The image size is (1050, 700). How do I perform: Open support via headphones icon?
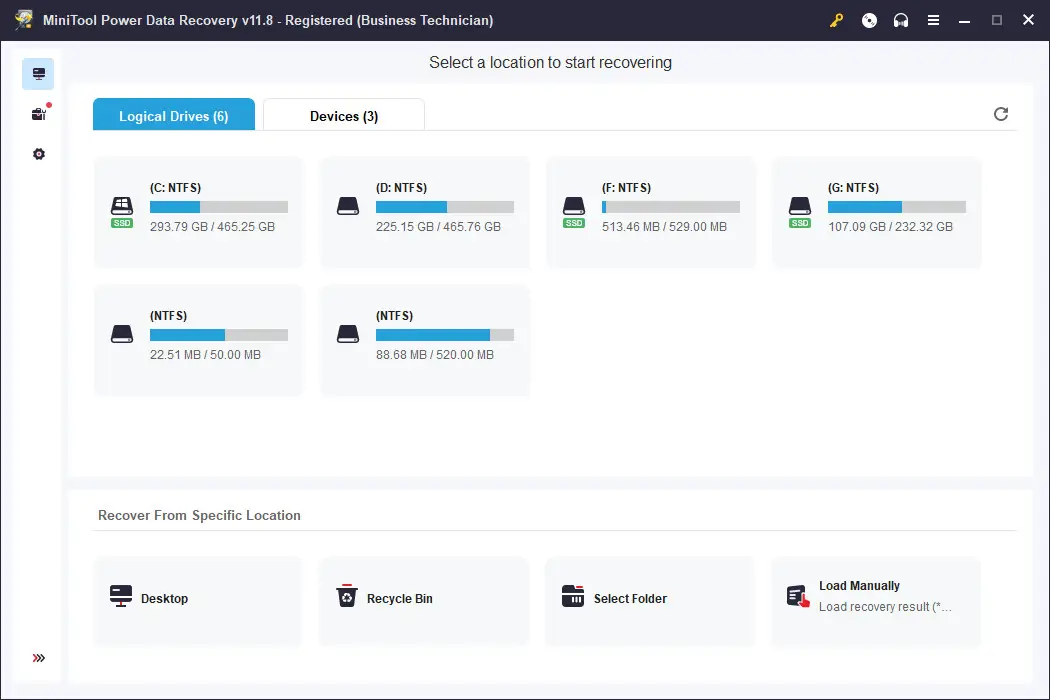click(901, 20)
